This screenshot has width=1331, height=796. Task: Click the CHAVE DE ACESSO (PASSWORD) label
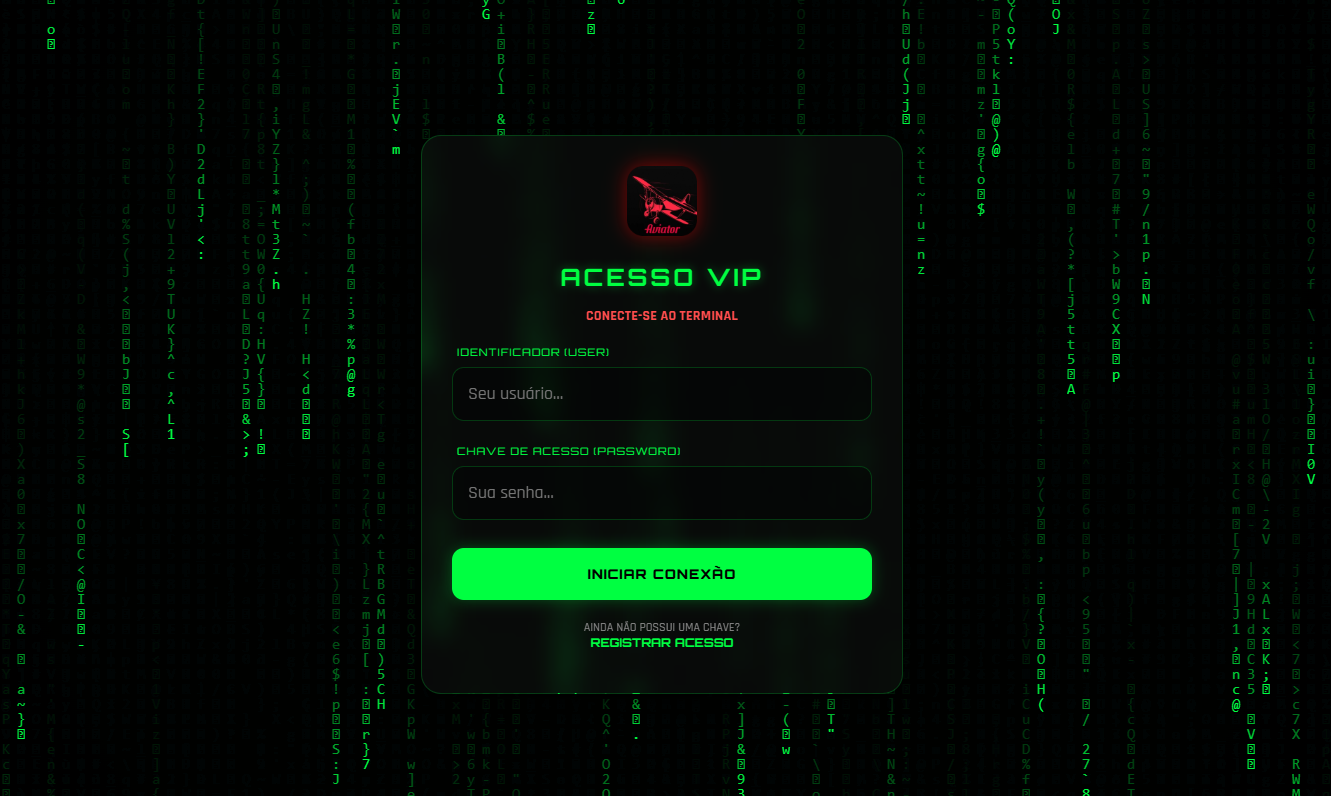568,451
